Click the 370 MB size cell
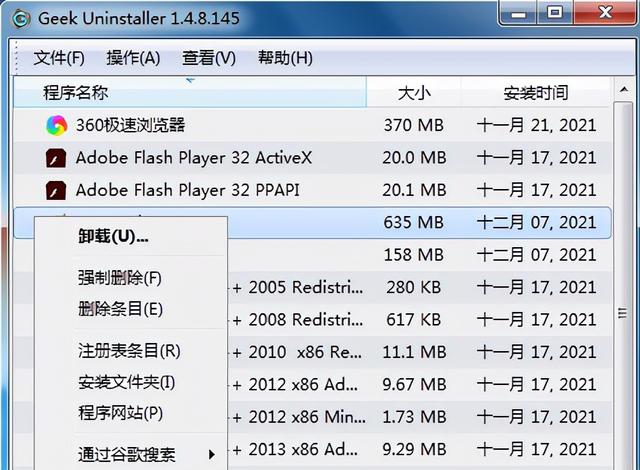 click(413, 125)
